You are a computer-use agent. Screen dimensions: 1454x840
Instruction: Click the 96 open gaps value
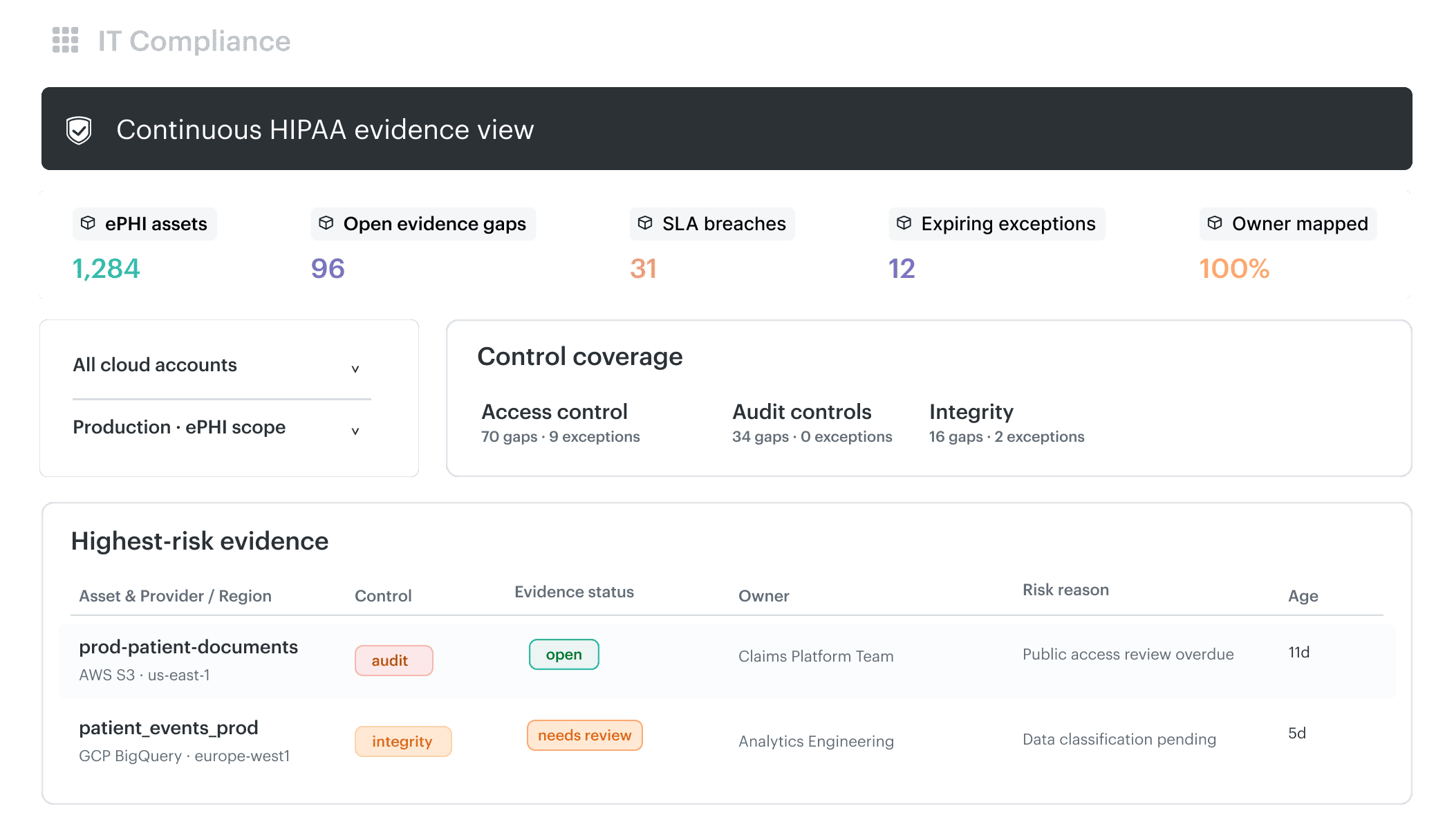328,269
